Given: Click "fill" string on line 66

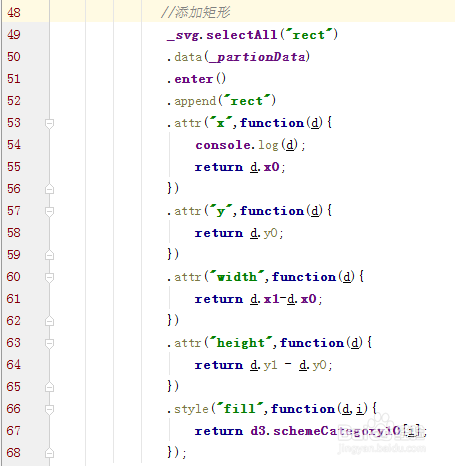Looking at the screenshot, I should [x=240, y=408].
